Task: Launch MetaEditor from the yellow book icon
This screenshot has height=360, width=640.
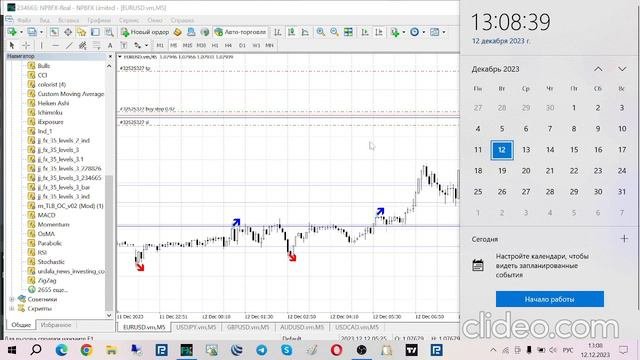Action: point(178,32)
